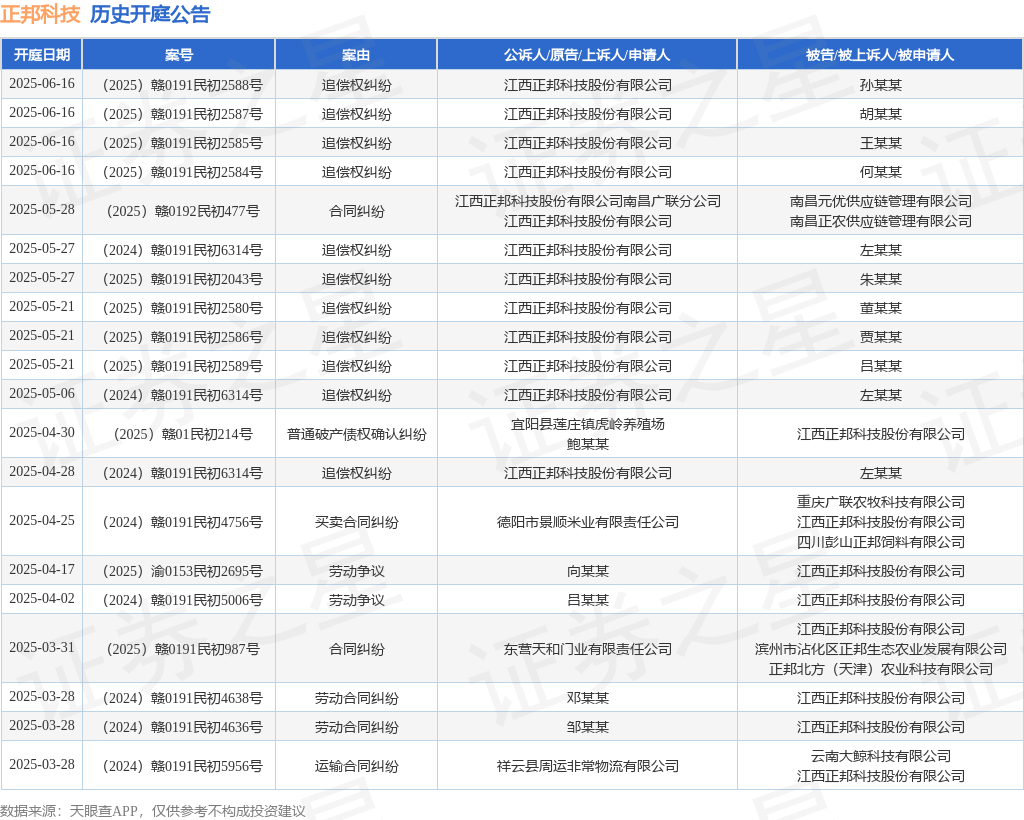
Task: Select case number (2024)赣0191民初5956号
Action: point(183,766)
